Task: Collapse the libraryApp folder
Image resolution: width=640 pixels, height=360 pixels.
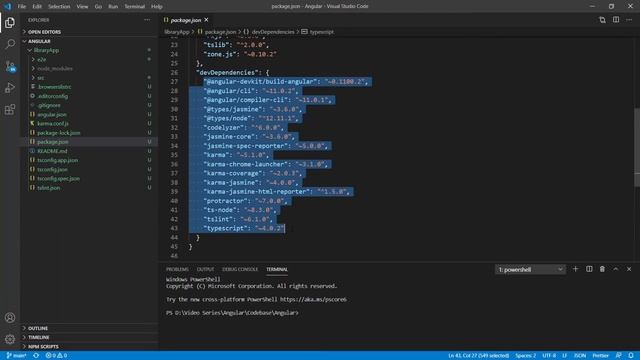Action: click(x=89, y=50)
